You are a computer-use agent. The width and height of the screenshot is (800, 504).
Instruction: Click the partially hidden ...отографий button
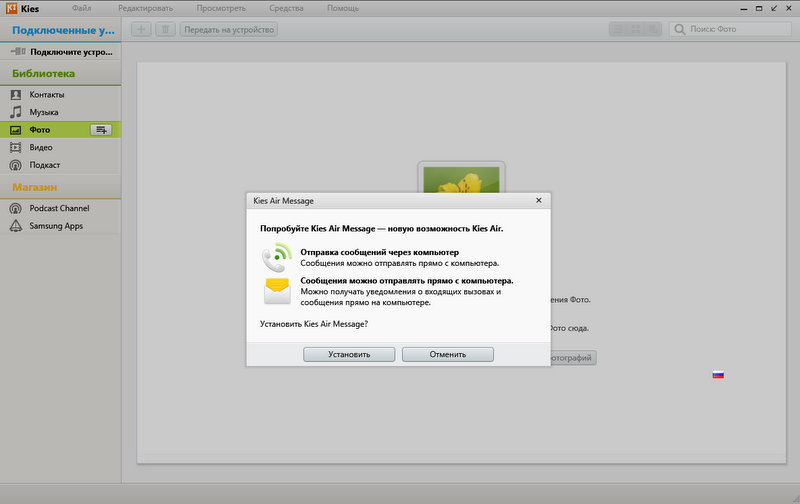click(573, 358)
